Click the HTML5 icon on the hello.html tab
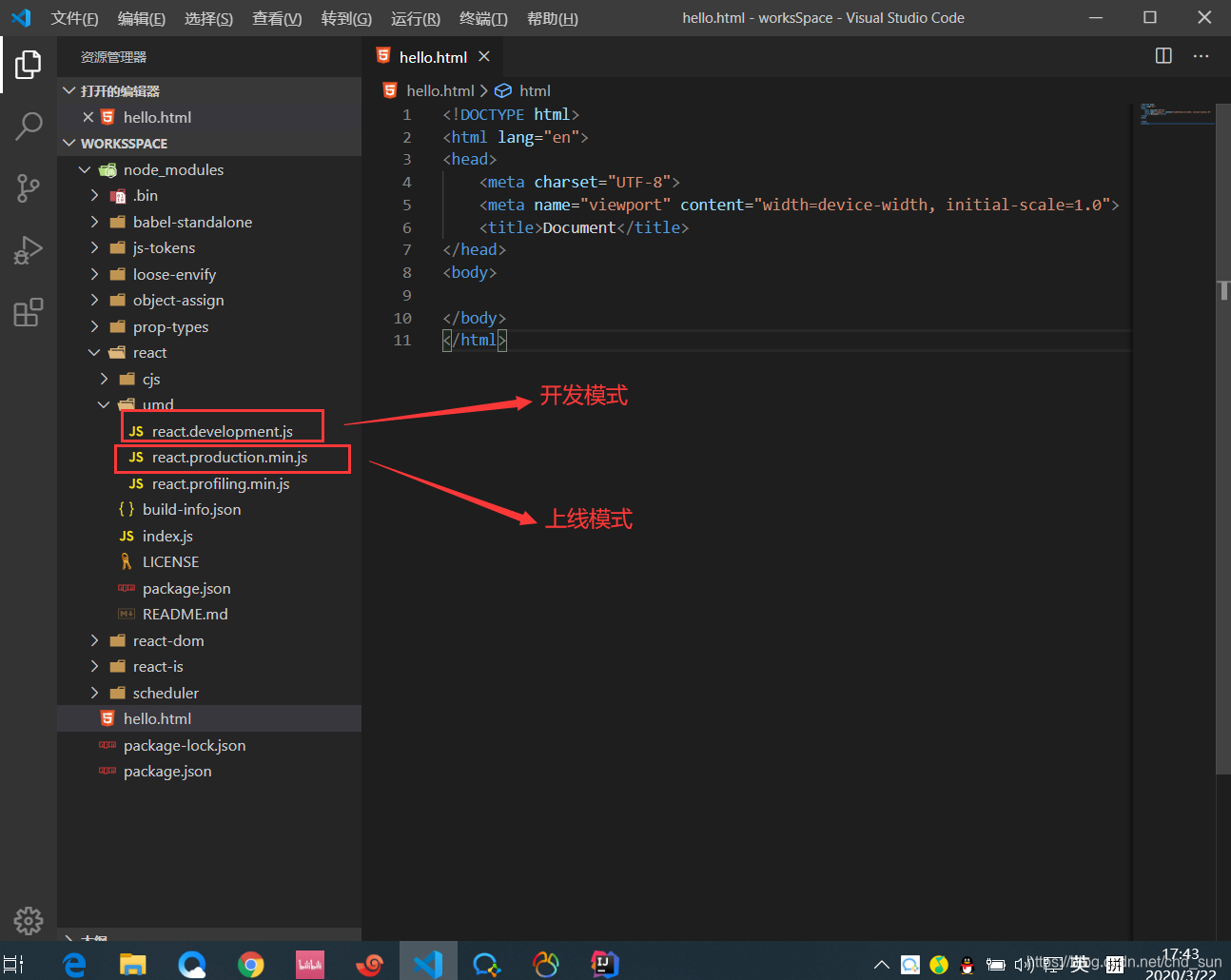This screenshot has width=1231, height=980. click(x=383, y=56)
